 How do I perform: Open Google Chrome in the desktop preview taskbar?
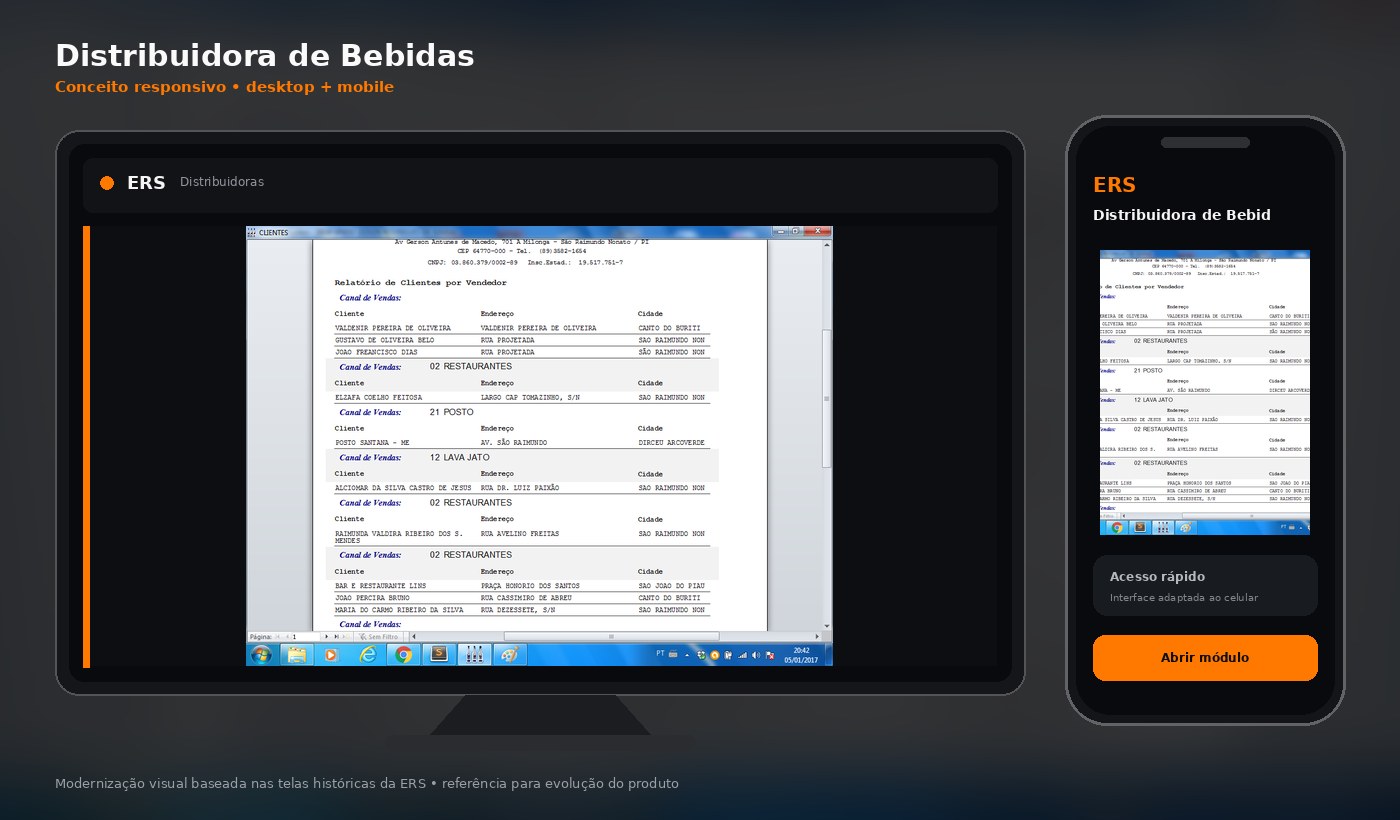pyautogui.click(x=403, y=655)
